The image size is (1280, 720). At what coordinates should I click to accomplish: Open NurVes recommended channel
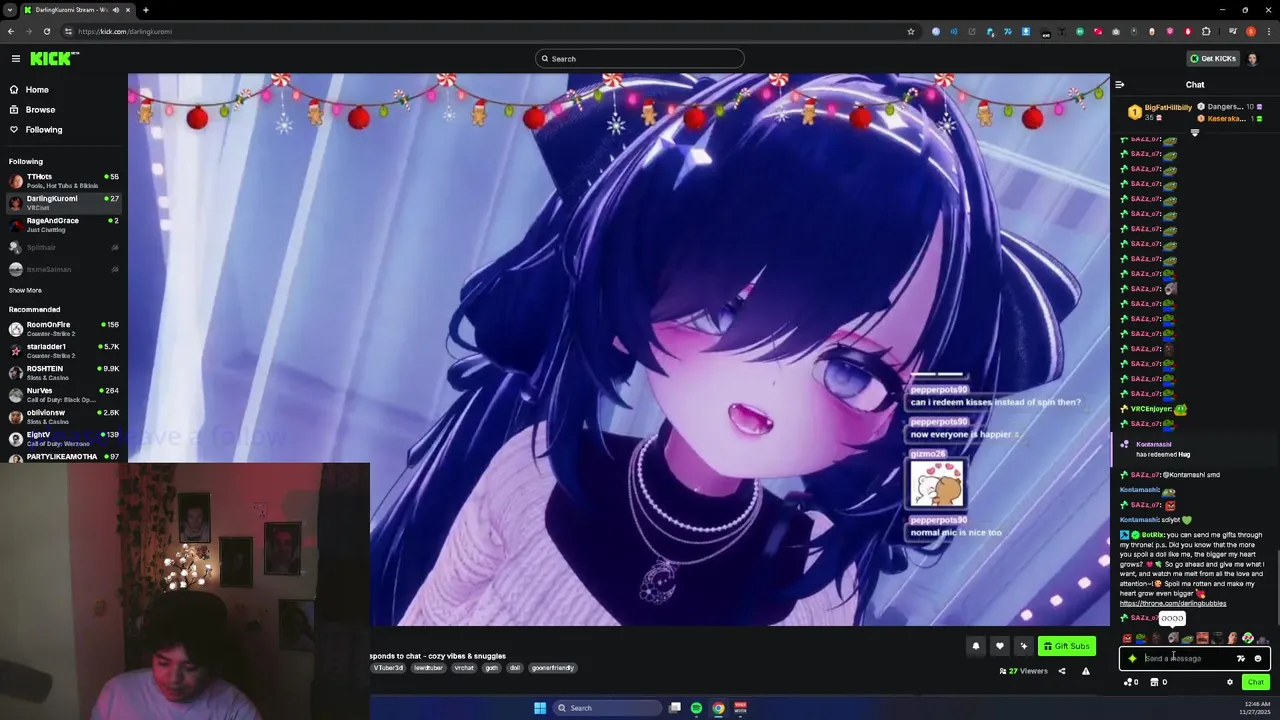pos(64,395)
